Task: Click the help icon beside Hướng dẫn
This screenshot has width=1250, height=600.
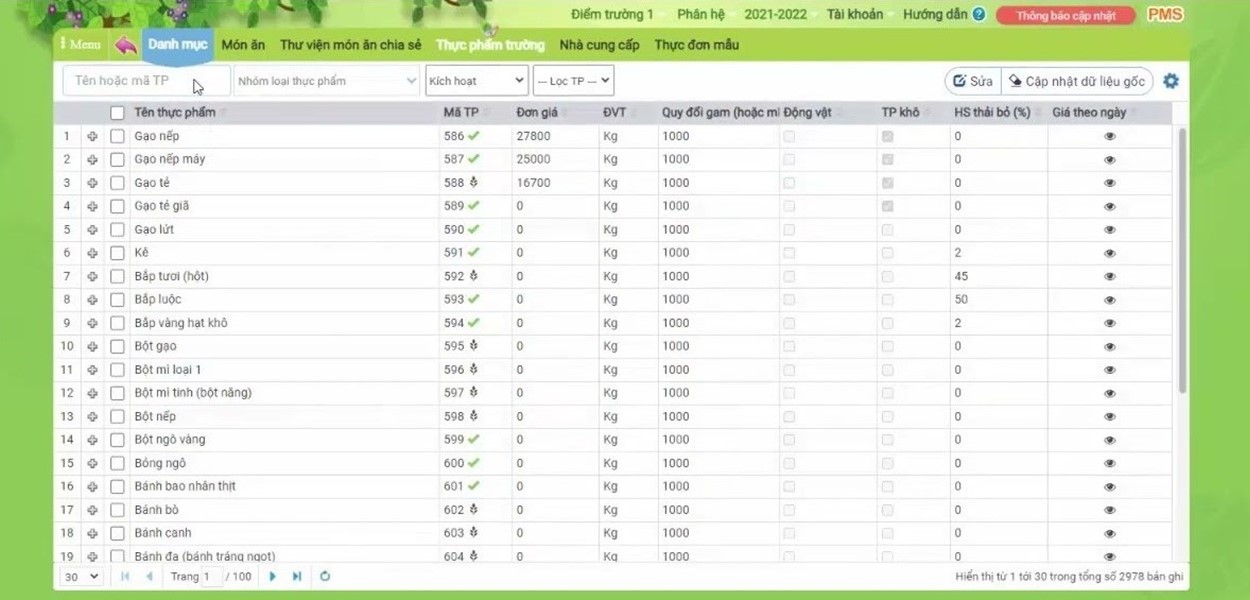Action: click(979, 15)
